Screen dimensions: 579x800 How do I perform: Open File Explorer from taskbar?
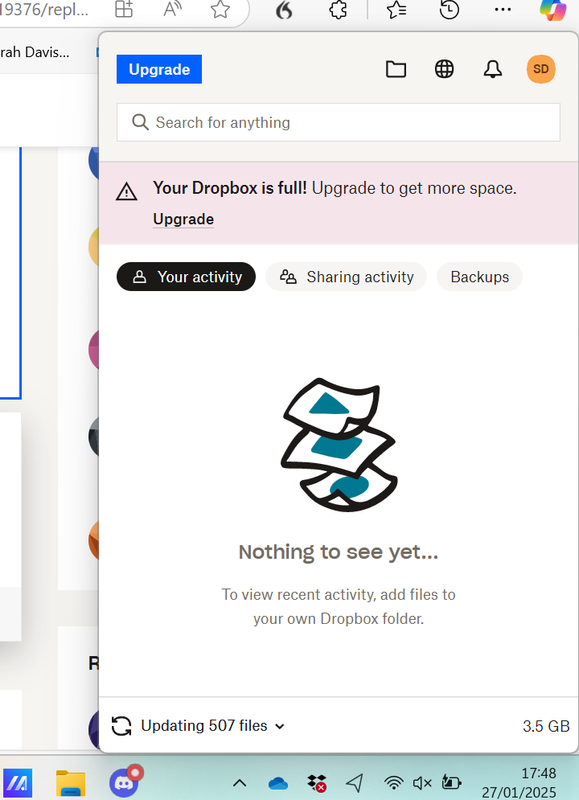(x=70, y=783)
